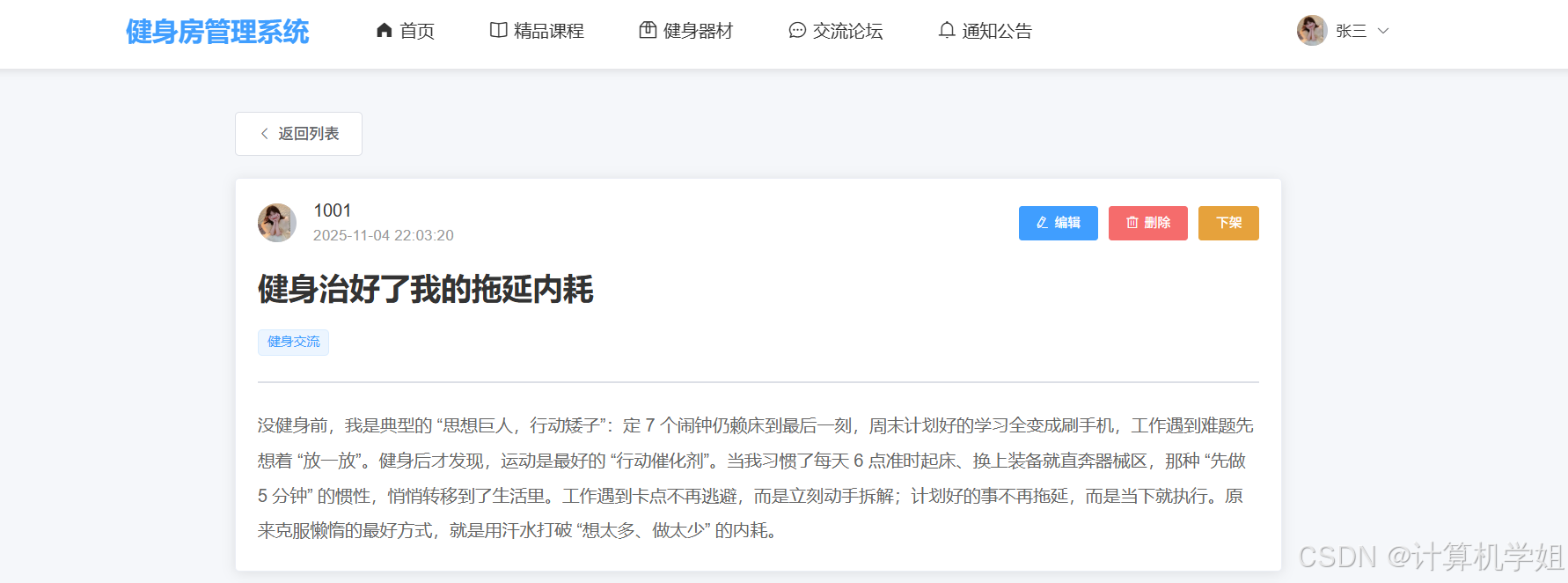Image resolution: width=1568 pixels, height=583 pixels.
Task: Click the orange 下架 button
Action: tap(1228, 223)
